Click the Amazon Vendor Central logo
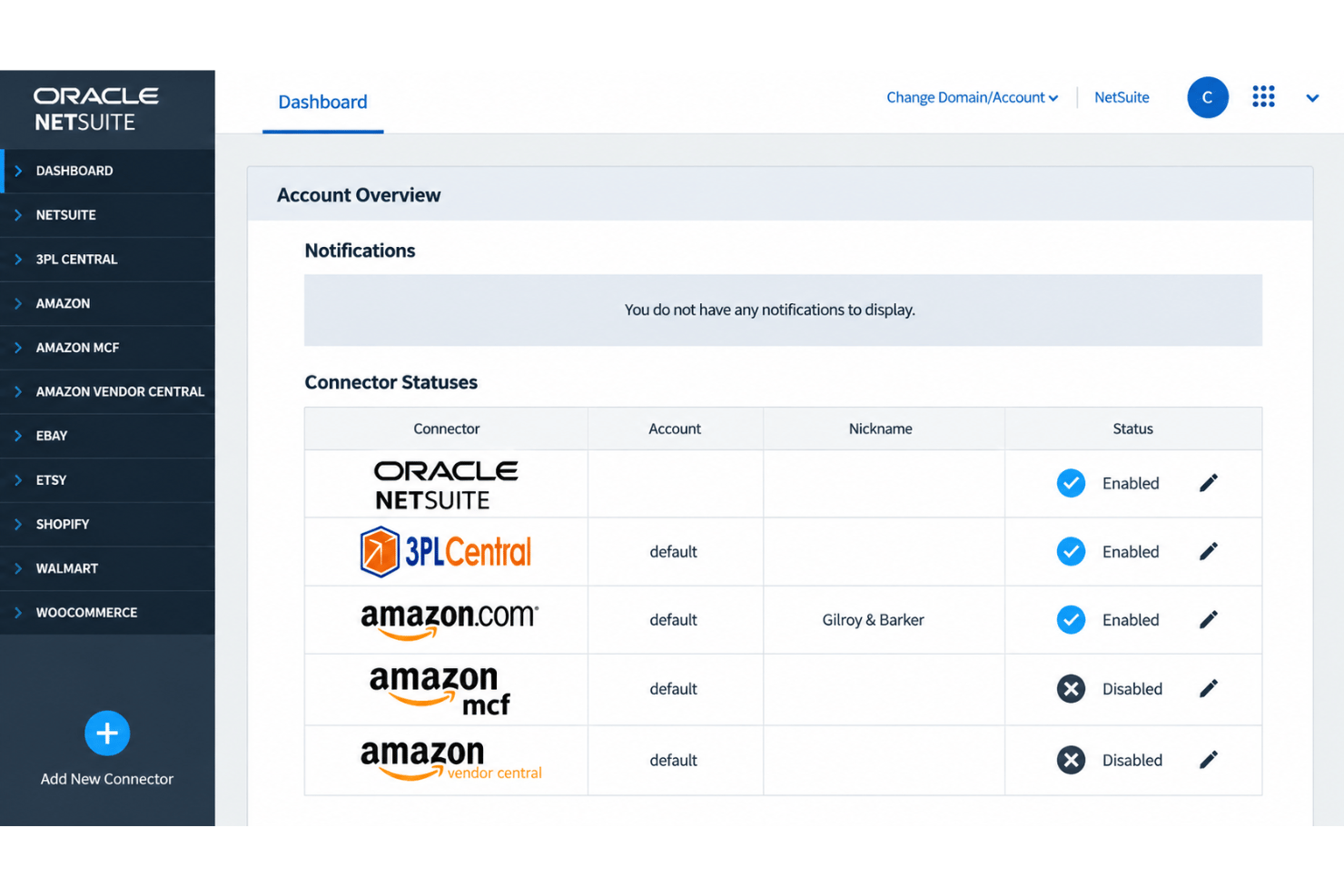Image resolution: width=1344 pixels, height=896 pixels. tap(451, 761)
